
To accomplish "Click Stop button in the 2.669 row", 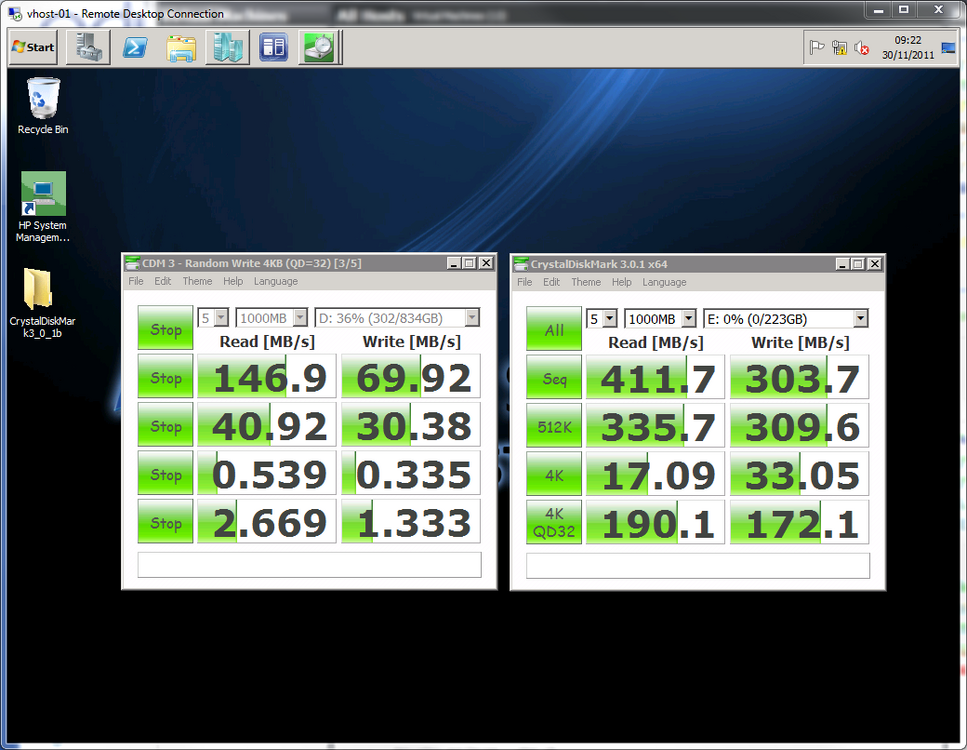I will point(165,521).
